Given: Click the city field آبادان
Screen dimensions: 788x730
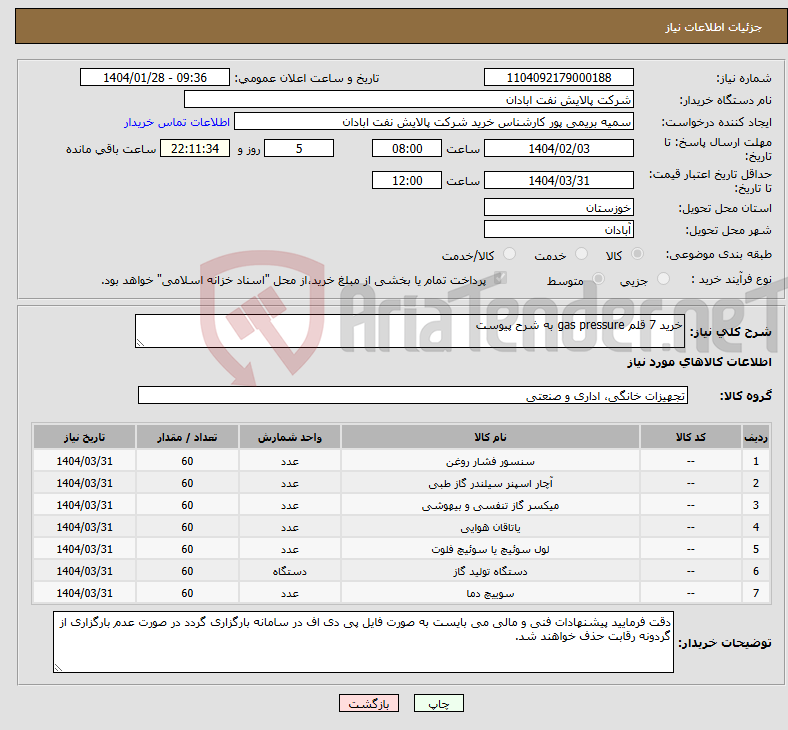Looking at the screenshot, I should pyautogui.click(x=558, y=230).
